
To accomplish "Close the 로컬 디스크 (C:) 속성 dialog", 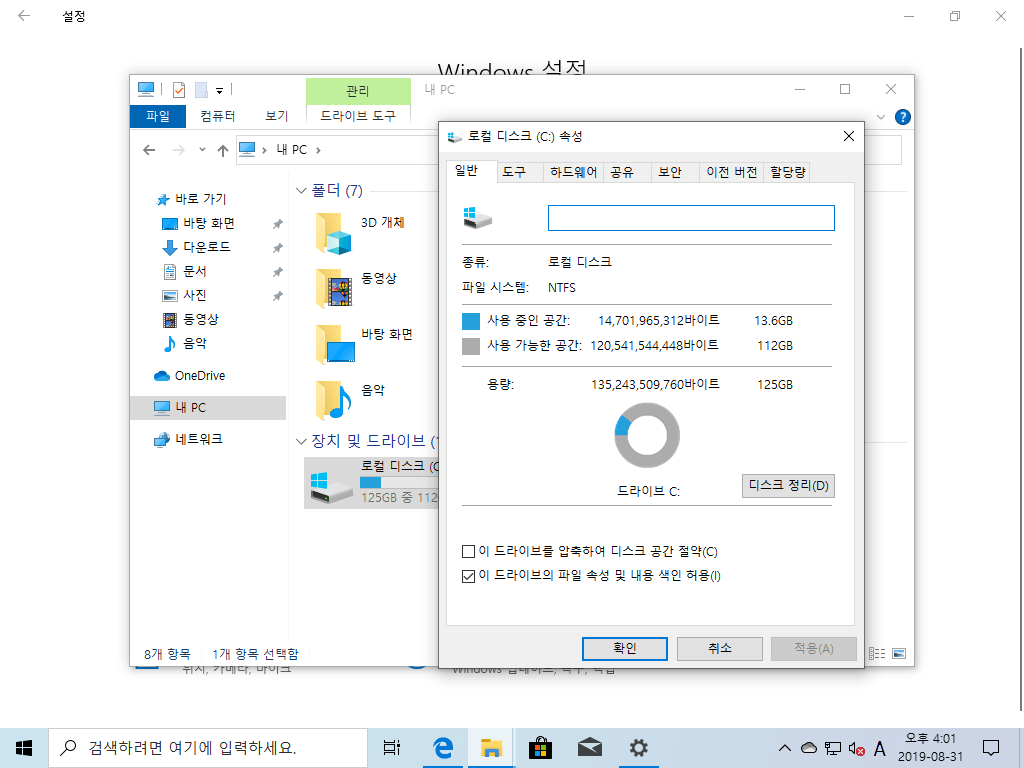I will [849, 136].
